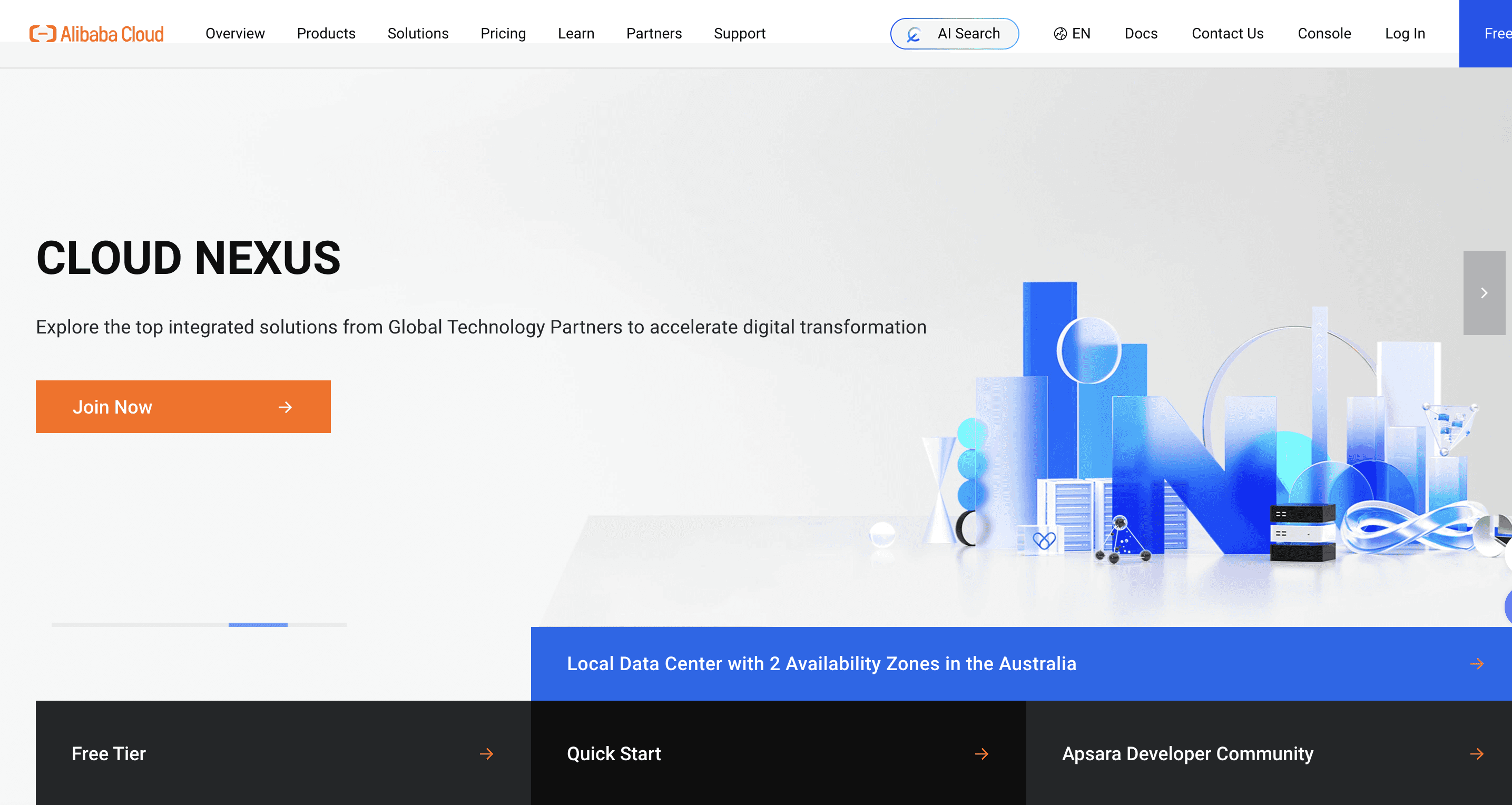Click arrow on Australia data center banner
1512x805 pixels.
click(1477, 663)
